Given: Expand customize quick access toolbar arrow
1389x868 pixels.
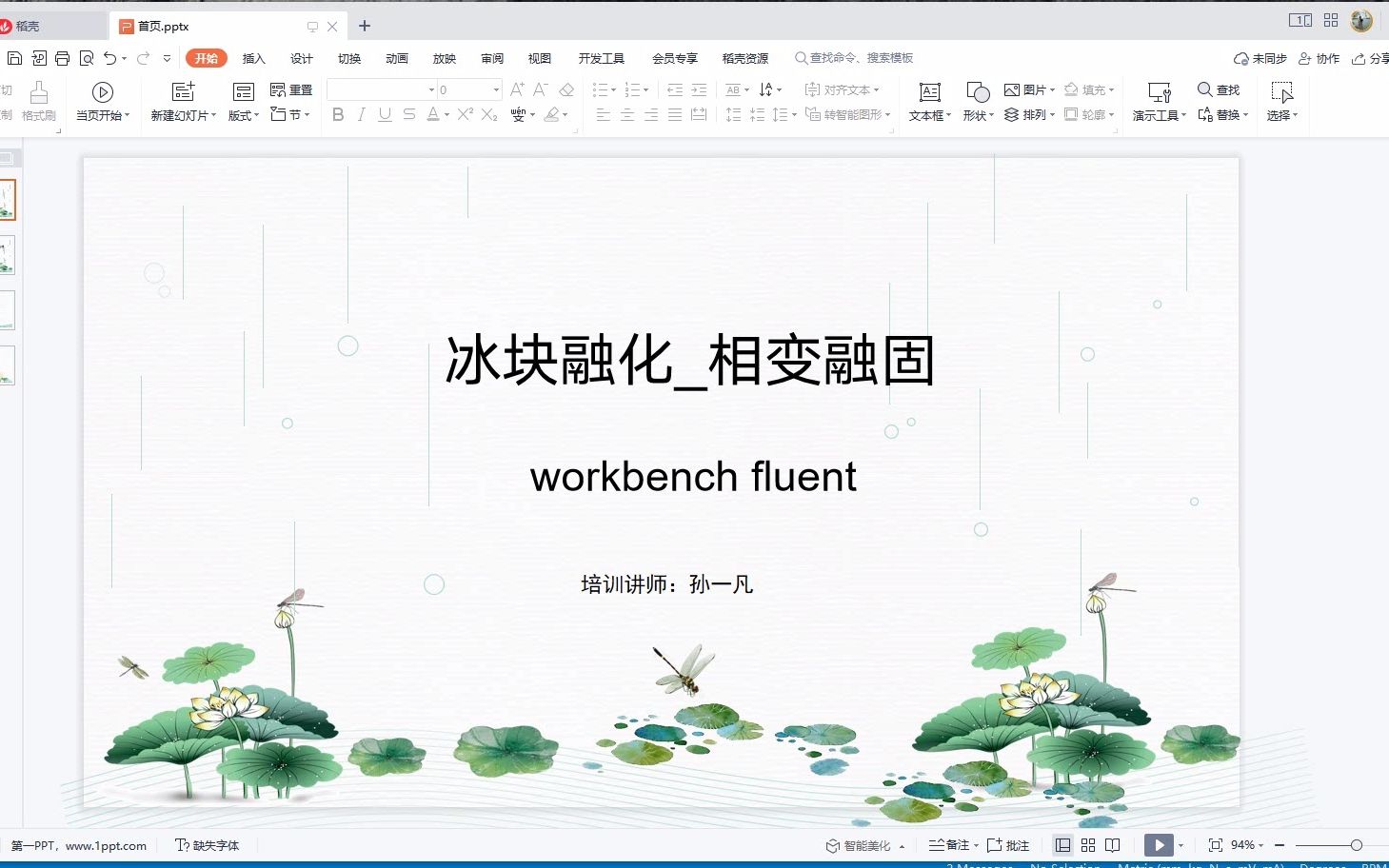Looking at the screenshot, I should pos(167,58).
